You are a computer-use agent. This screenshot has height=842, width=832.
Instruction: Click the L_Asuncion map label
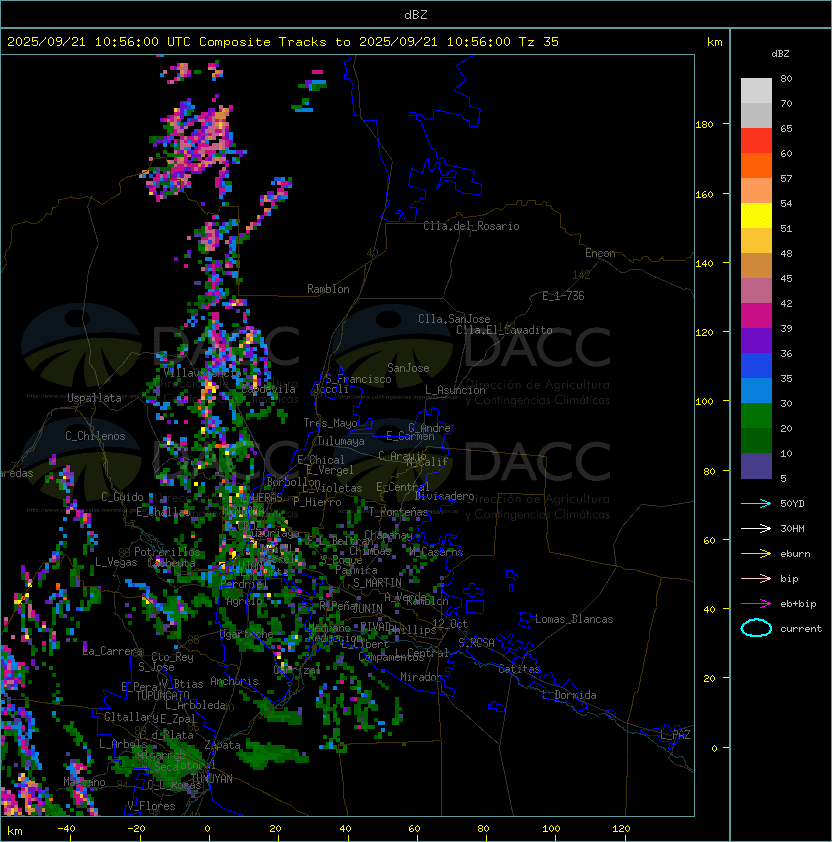455,390
